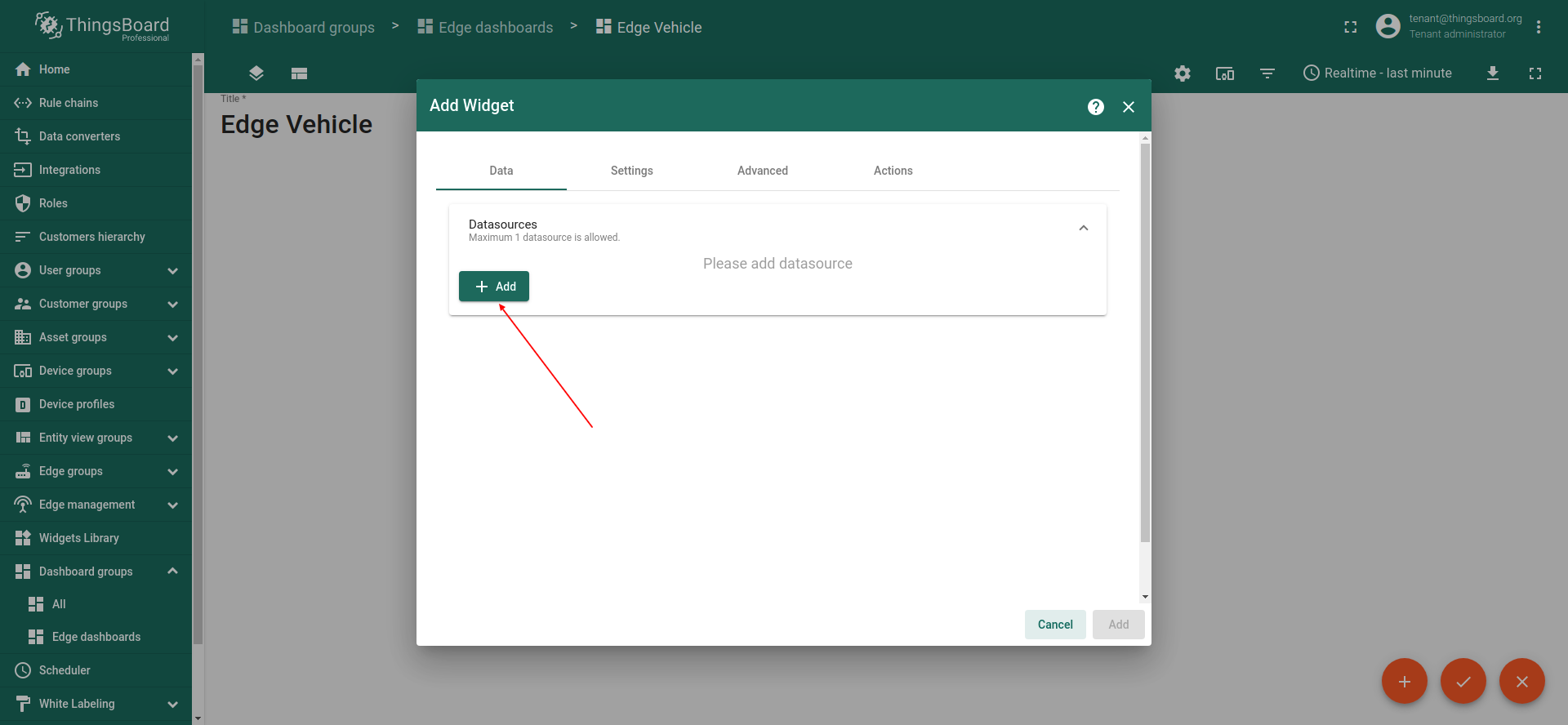The width and height of the screenshot is (1568, 725).
Task: Go to Data converters page
Action: point(96,136)
